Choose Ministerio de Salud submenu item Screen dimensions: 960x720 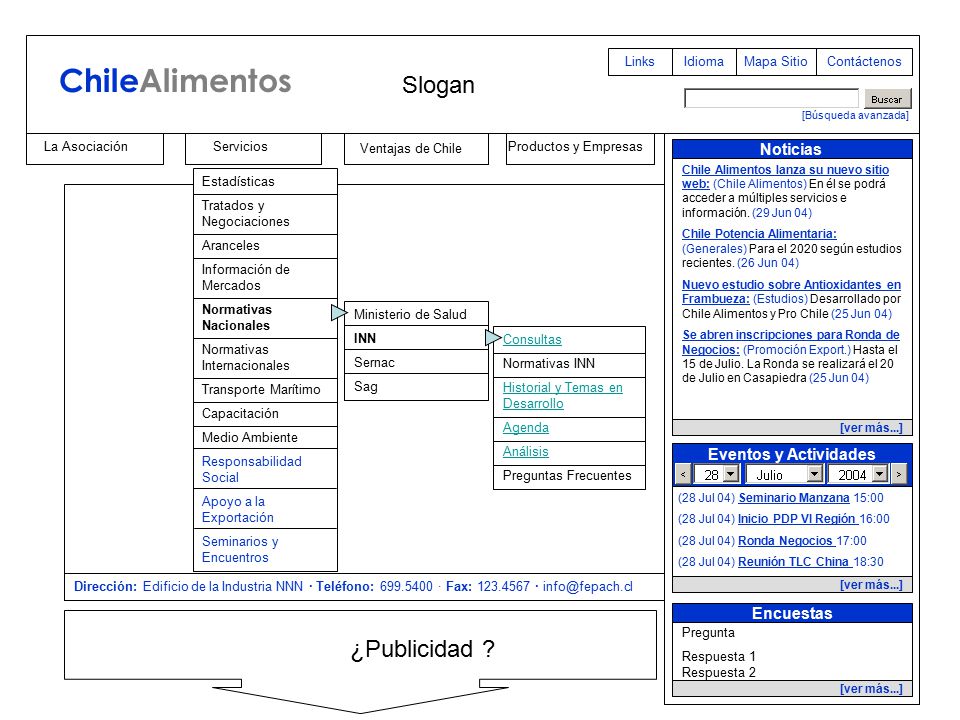416,314
